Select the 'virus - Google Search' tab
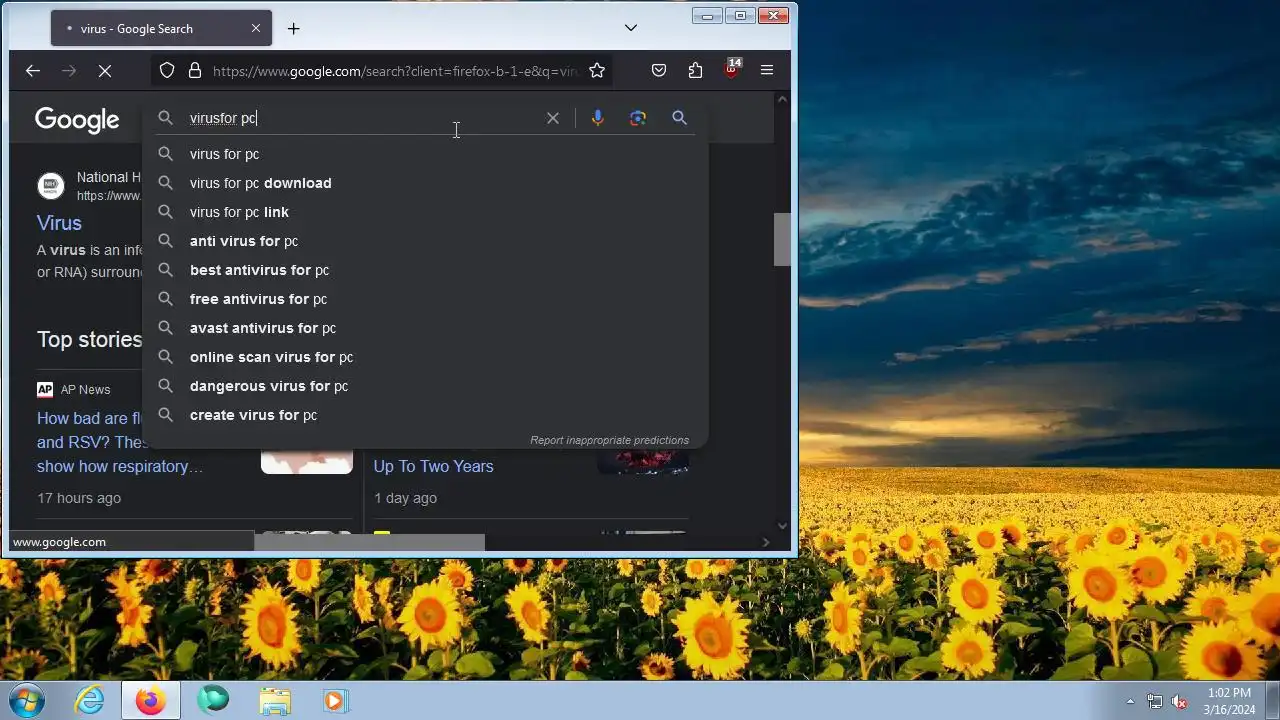 [160, 28]
